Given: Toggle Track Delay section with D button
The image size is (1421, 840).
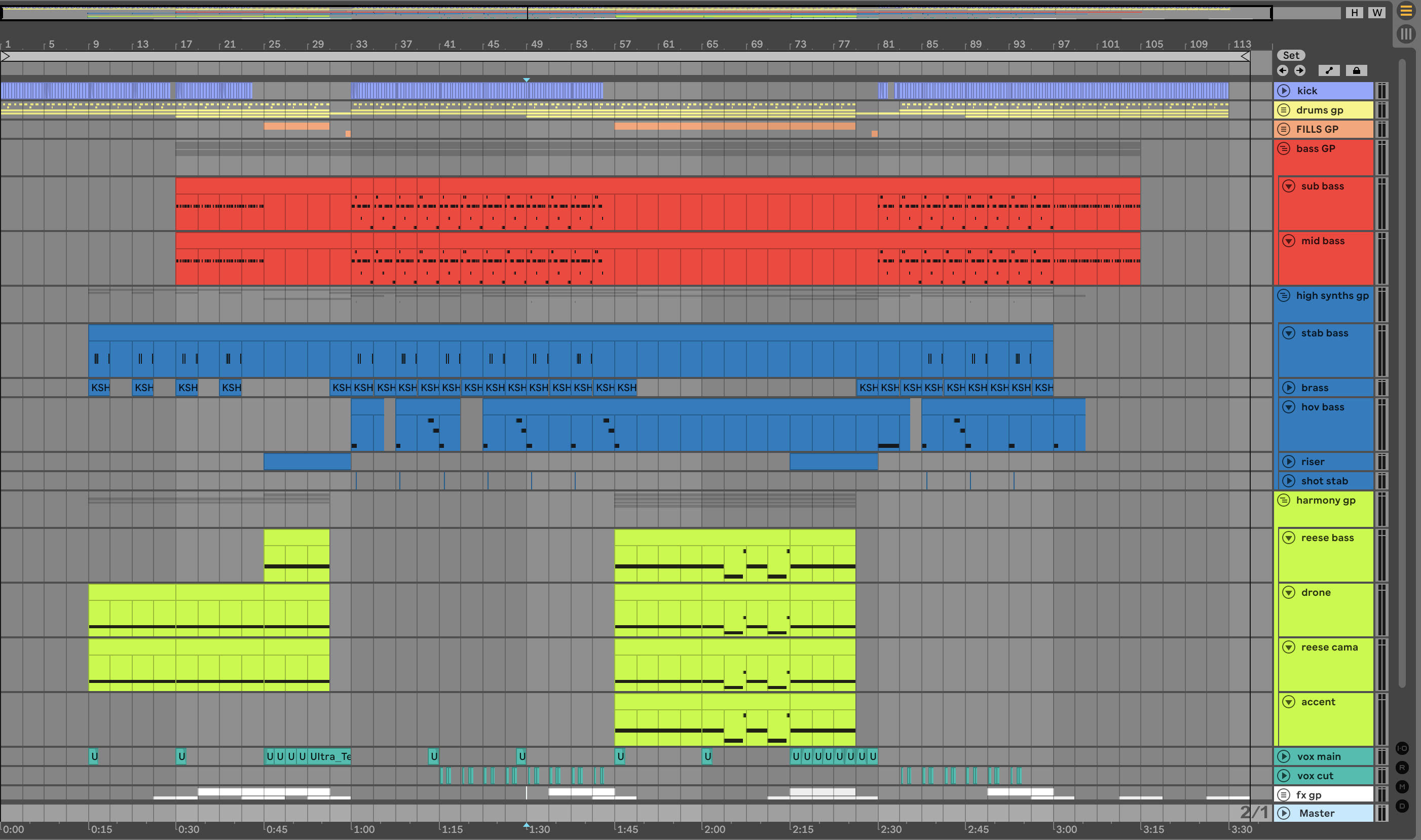Looking at the screenshot, I should click(x=1402, y=806).
